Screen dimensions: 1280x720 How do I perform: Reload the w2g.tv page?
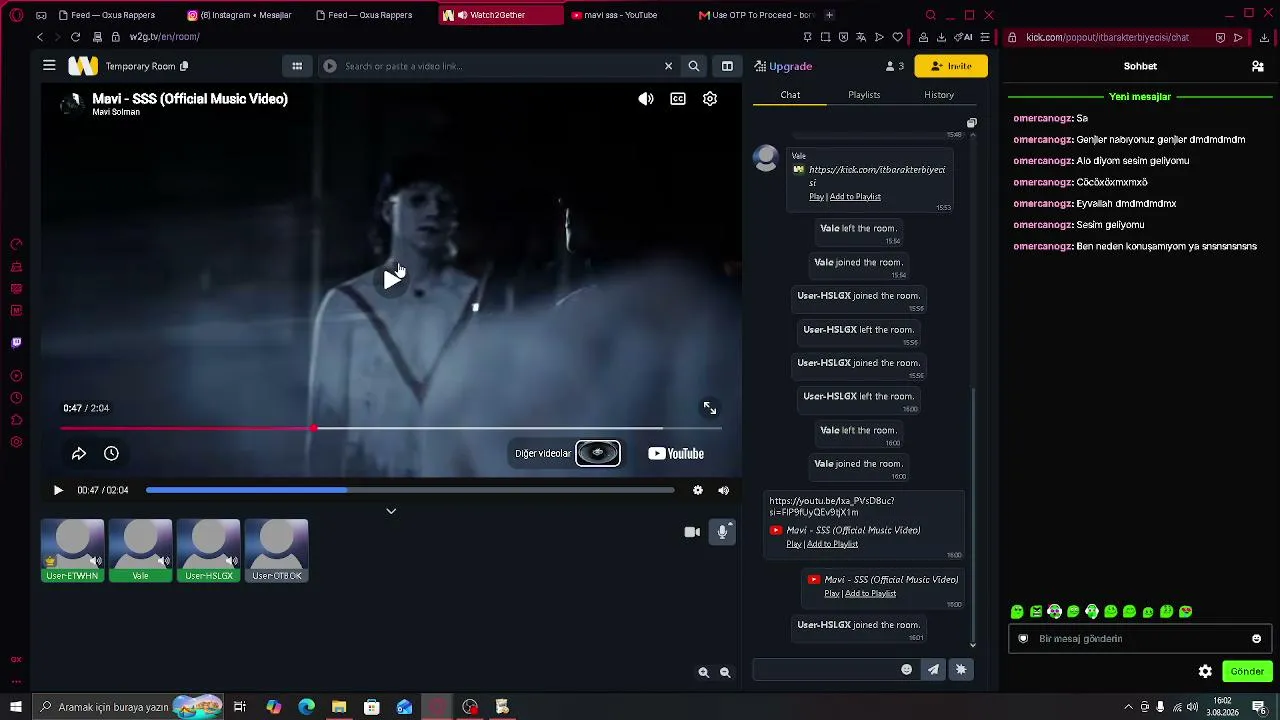point(75,37)
